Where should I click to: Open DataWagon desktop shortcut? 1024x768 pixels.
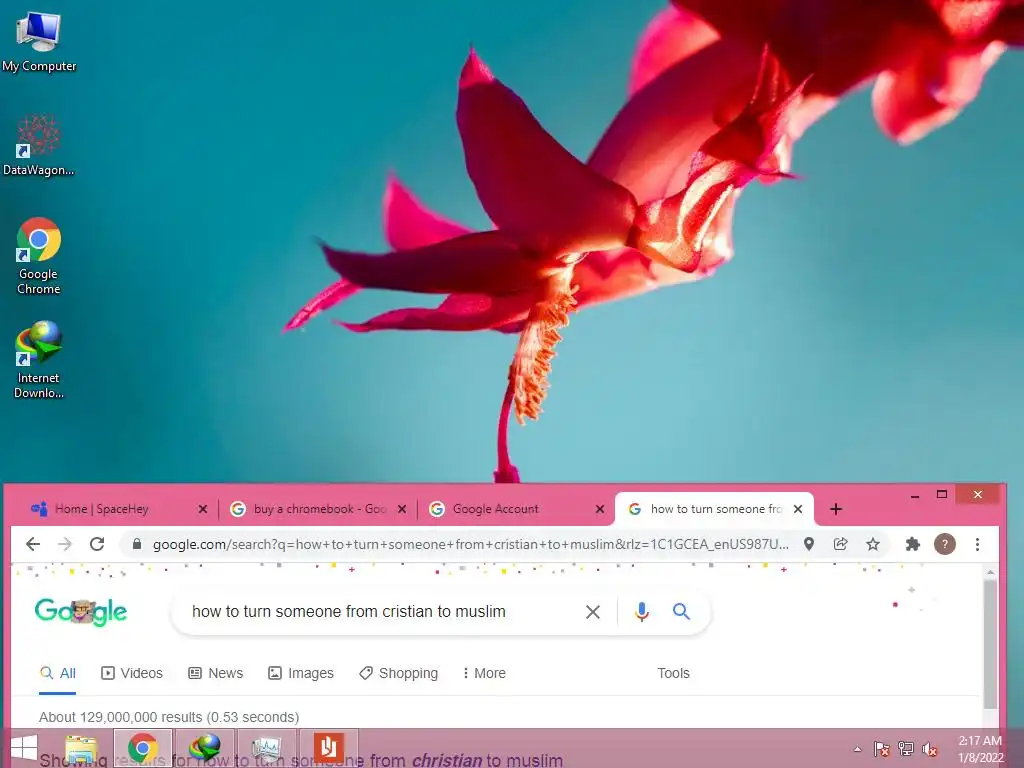39,145
